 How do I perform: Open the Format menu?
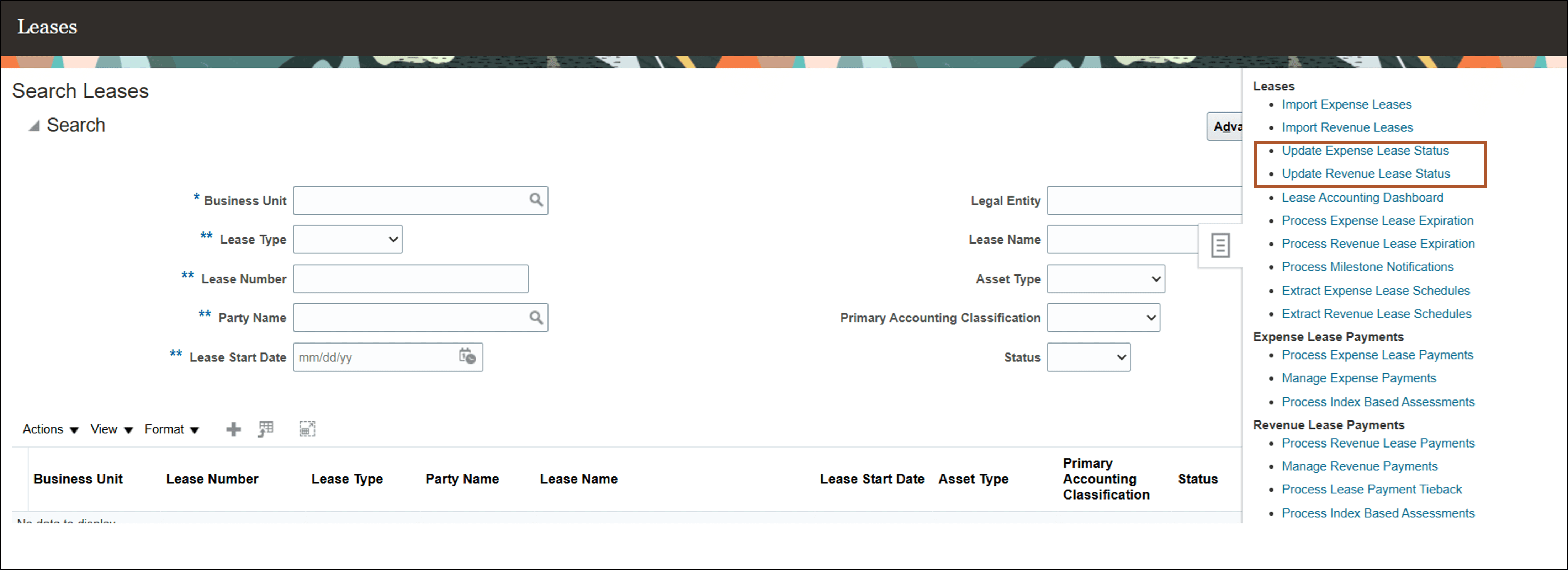coord(171,429)
